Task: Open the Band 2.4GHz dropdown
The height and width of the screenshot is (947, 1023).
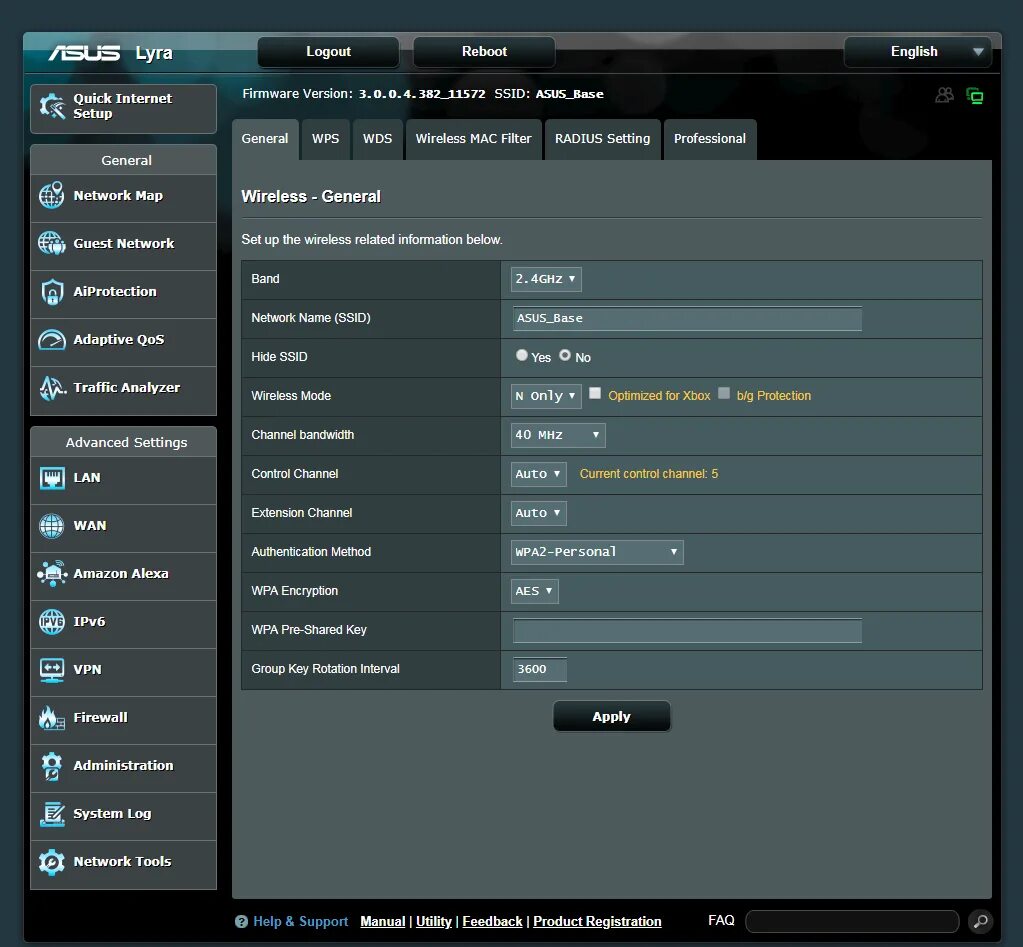Action: (546, 279)
